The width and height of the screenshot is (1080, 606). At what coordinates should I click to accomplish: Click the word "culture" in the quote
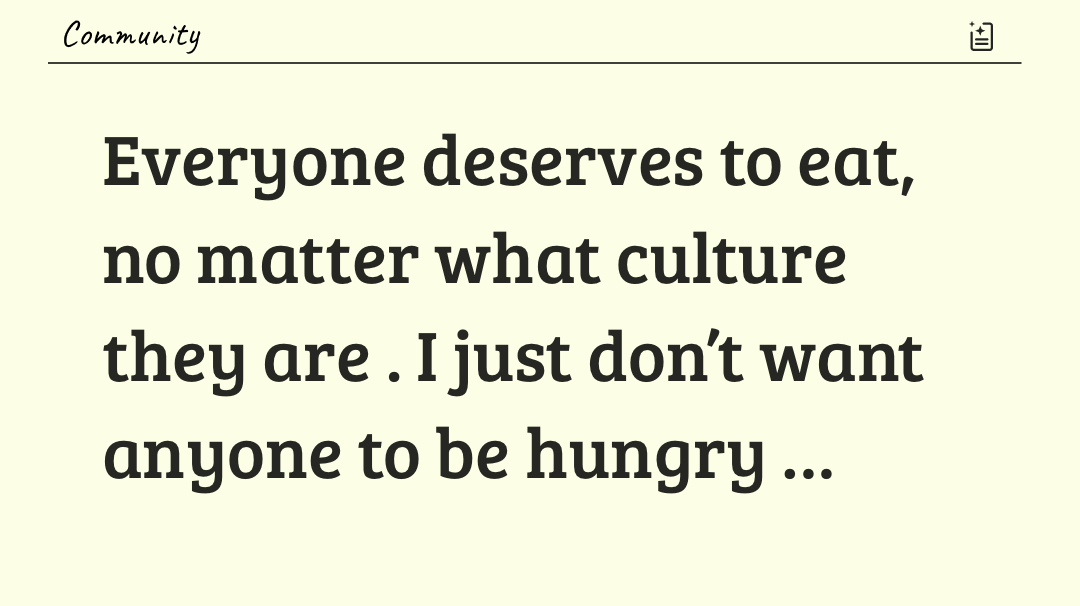(x=731, y=260)
